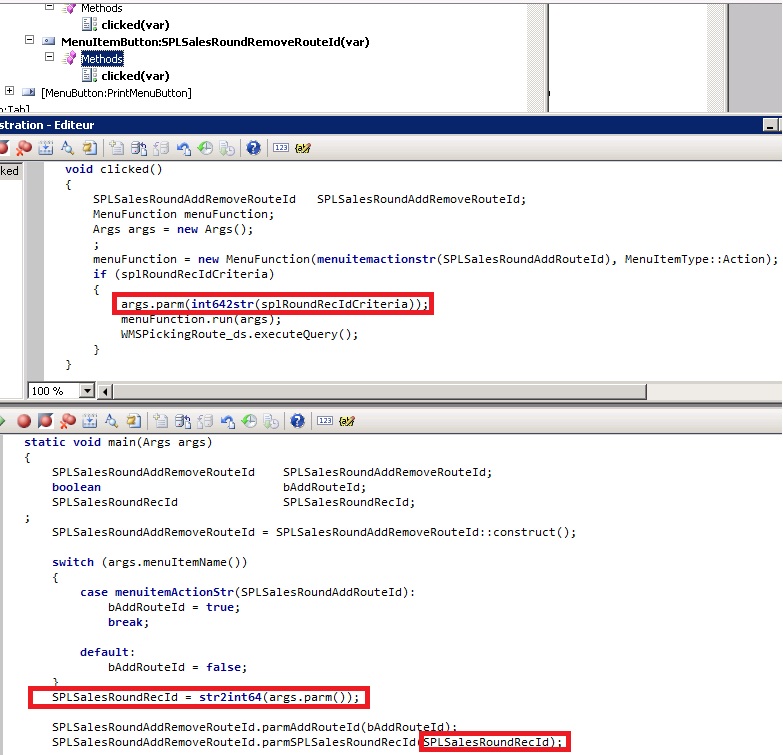
Task: Insert a breakpoint via red circle in main() editor toolbar
Action: pos(23,421)
